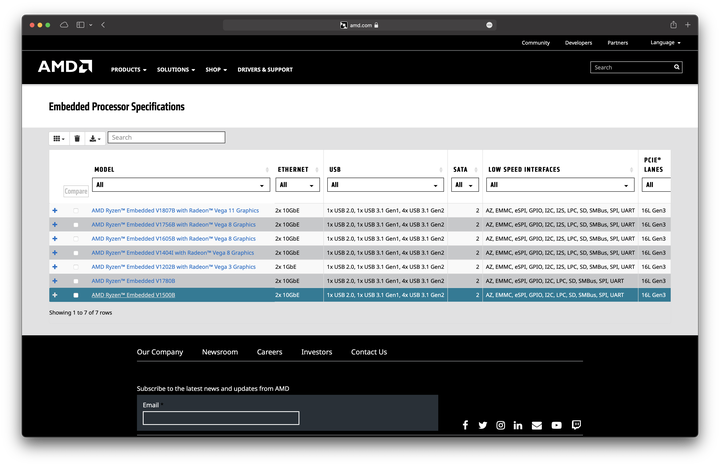Open the PCIe Lanes filter dropdown

tap(656, 185)
